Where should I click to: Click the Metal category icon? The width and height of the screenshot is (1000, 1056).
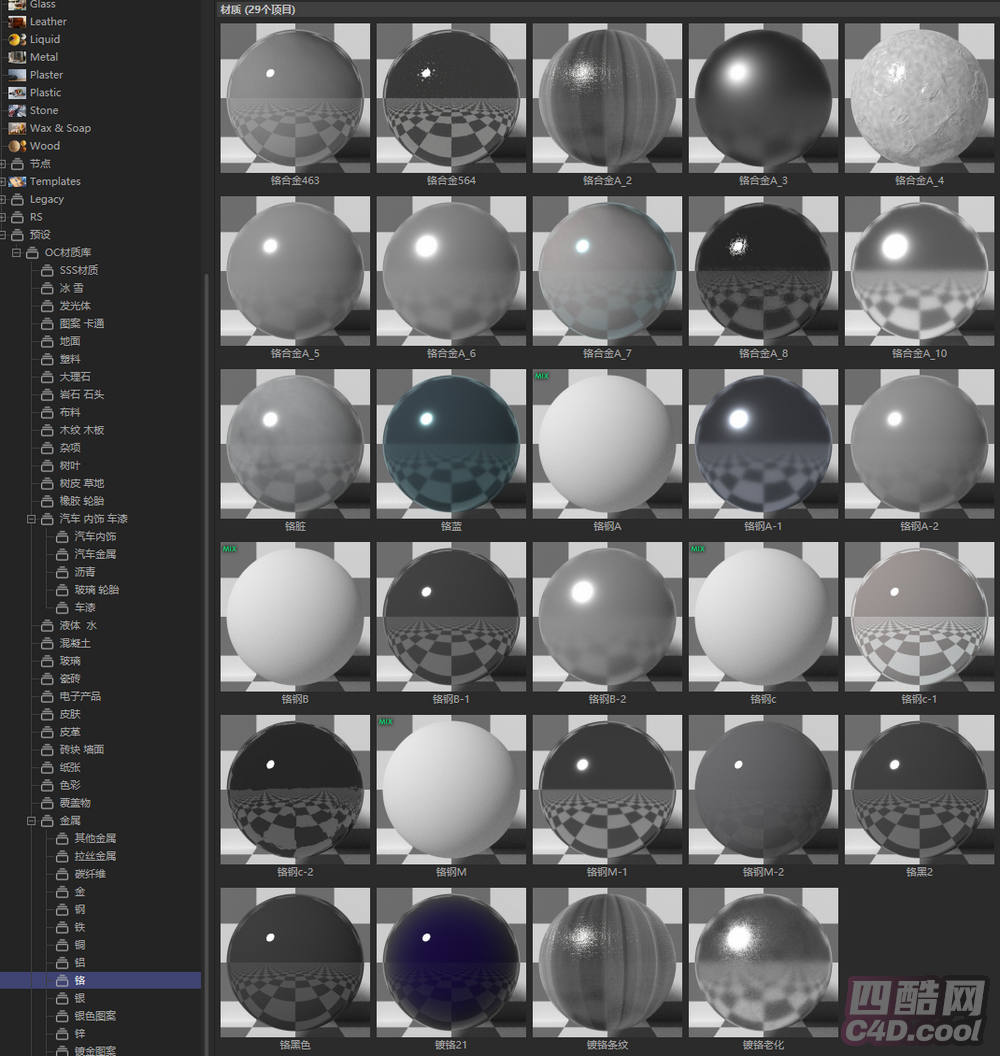(x=17, y=57)
